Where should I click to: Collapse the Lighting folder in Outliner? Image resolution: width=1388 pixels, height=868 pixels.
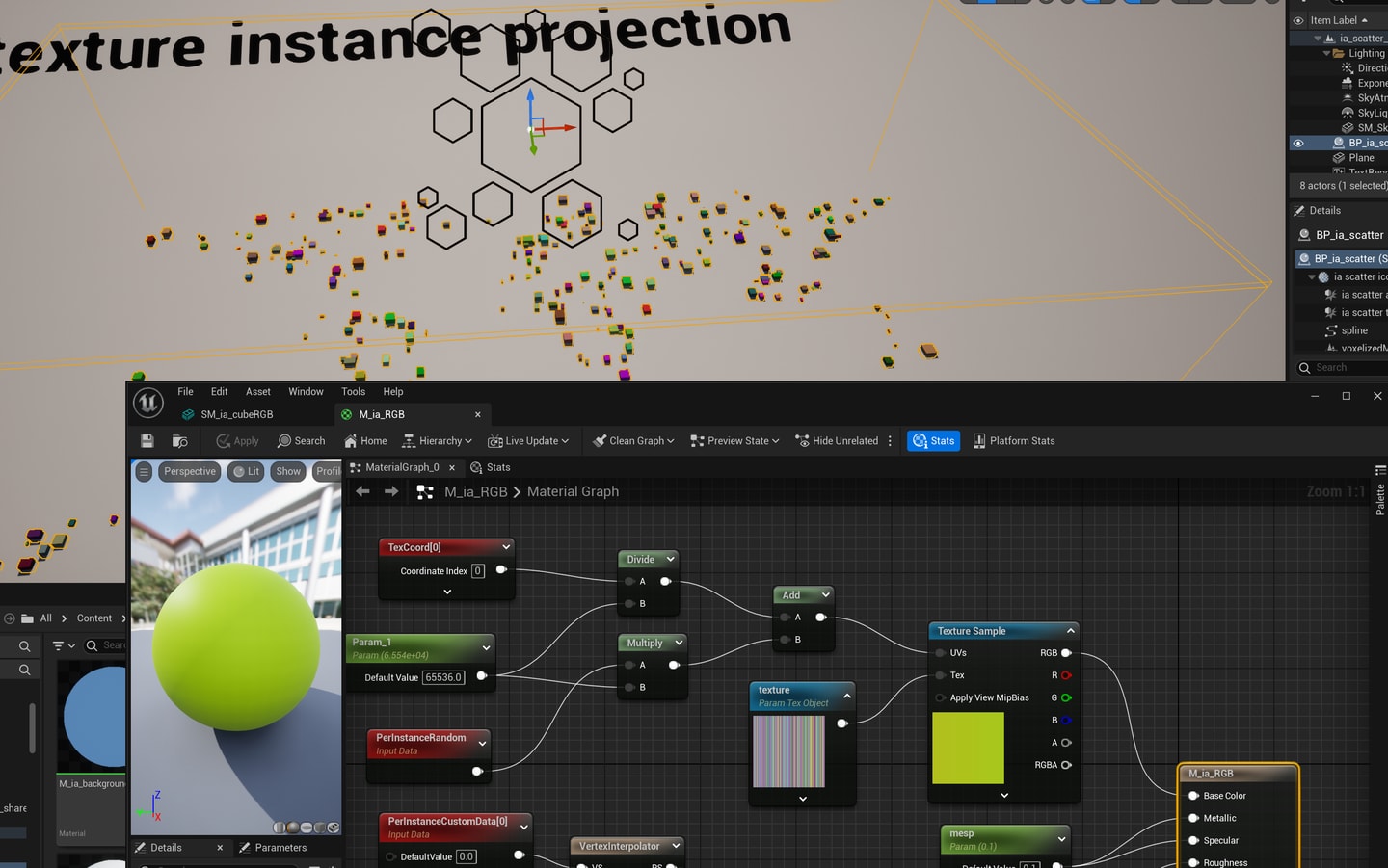tap(1326, 54)
